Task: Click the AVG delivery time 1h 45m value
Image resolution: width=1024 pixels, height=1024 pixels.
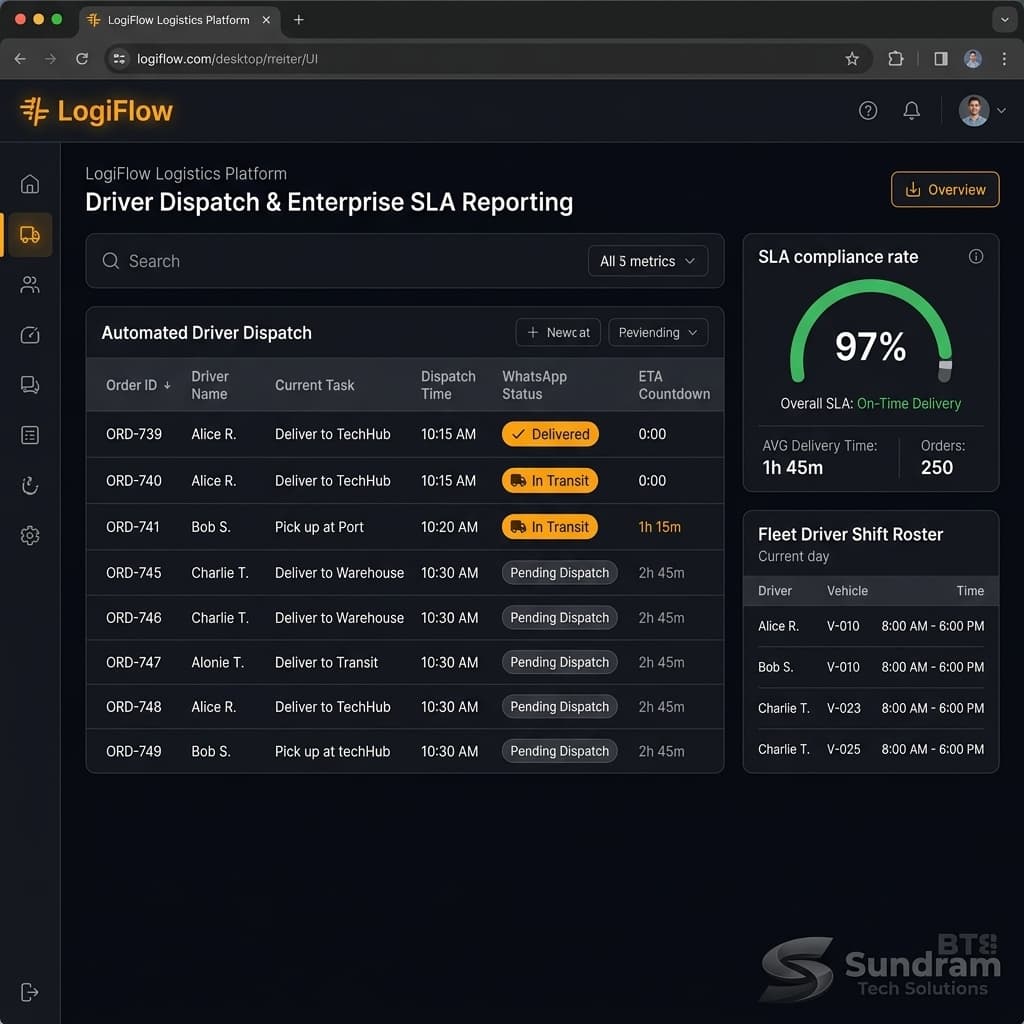Action: click(792, 468)
